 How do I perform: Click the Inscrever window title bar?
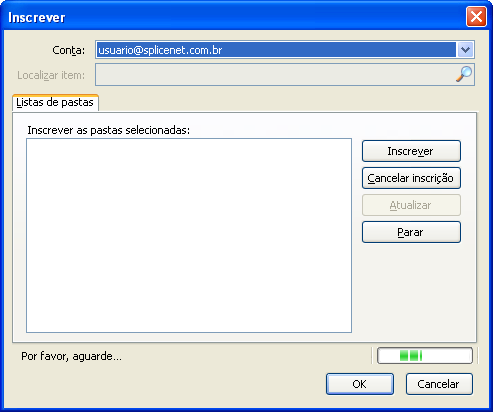(x=233, y=17)
